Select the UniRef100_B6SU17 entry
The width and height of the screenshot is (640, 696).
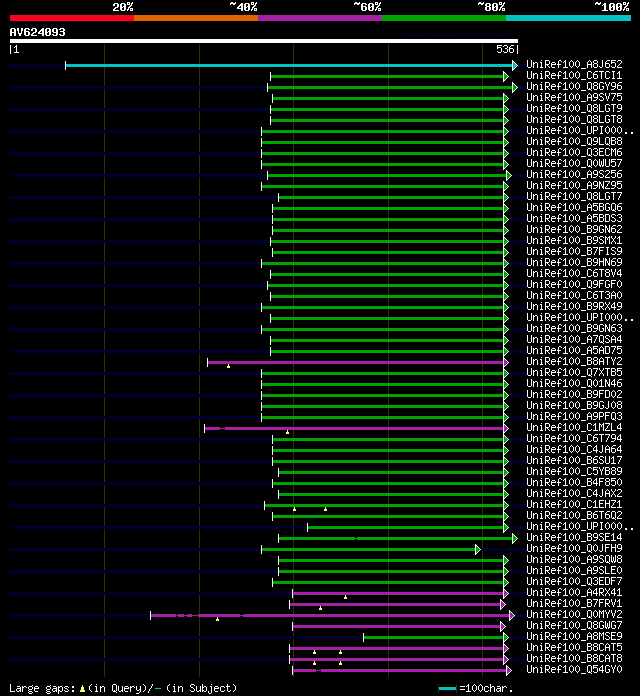click(x=574, y=460)
